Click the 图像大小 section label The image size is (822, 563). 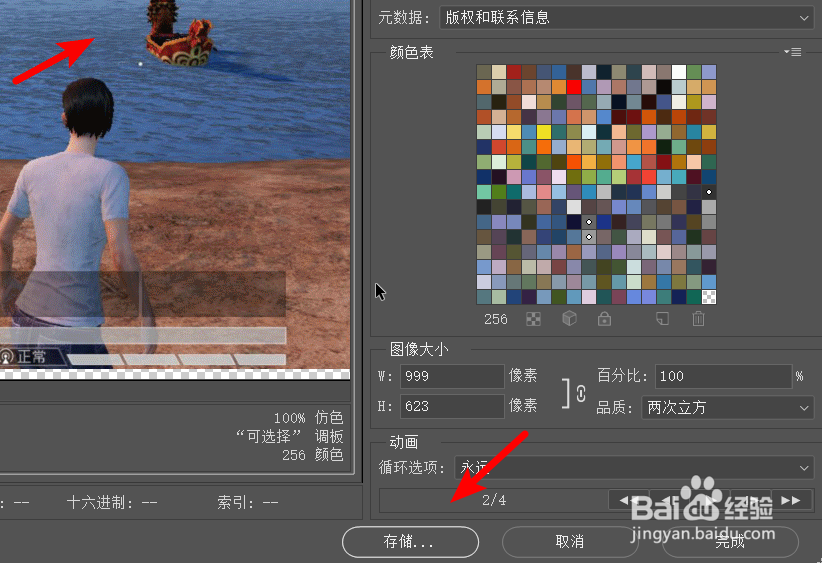pos(419,349)
